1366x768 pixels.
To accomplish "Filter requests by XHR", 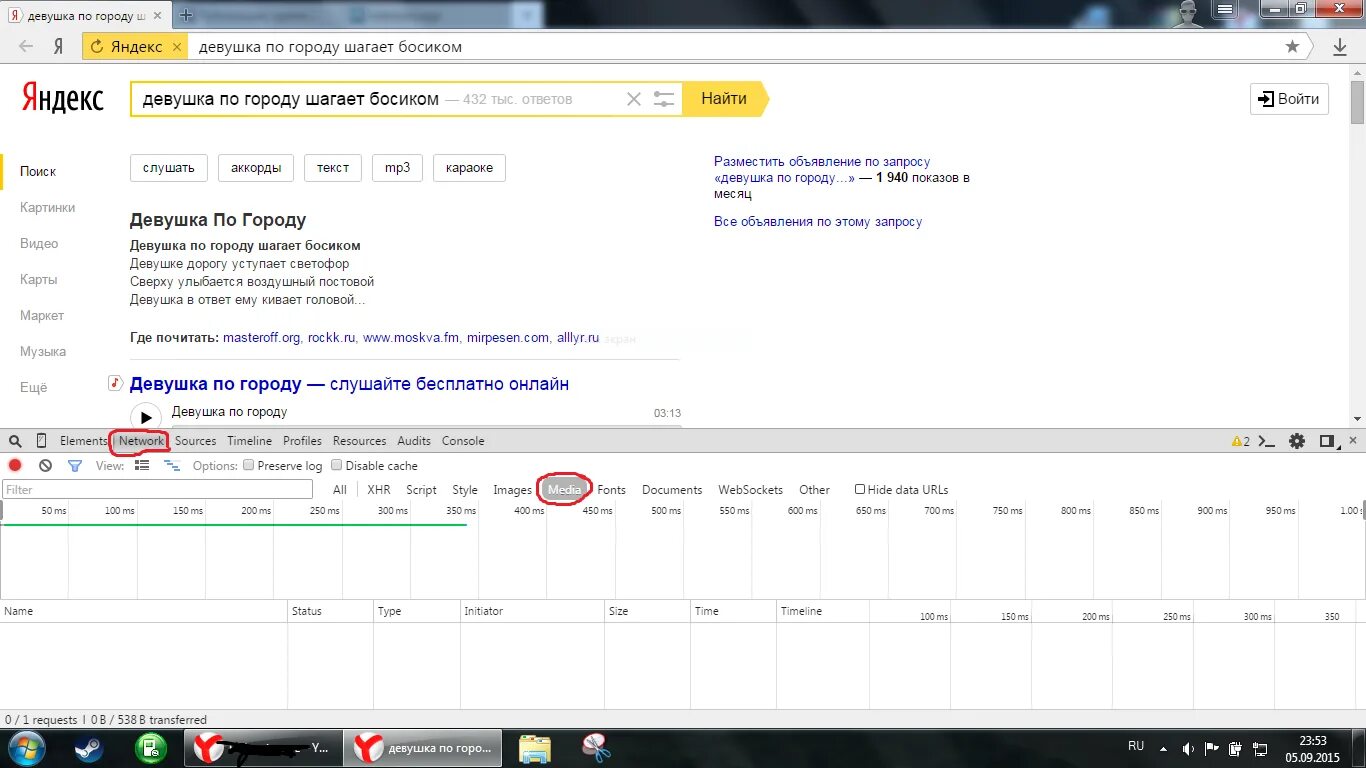I will click(379, 490).
